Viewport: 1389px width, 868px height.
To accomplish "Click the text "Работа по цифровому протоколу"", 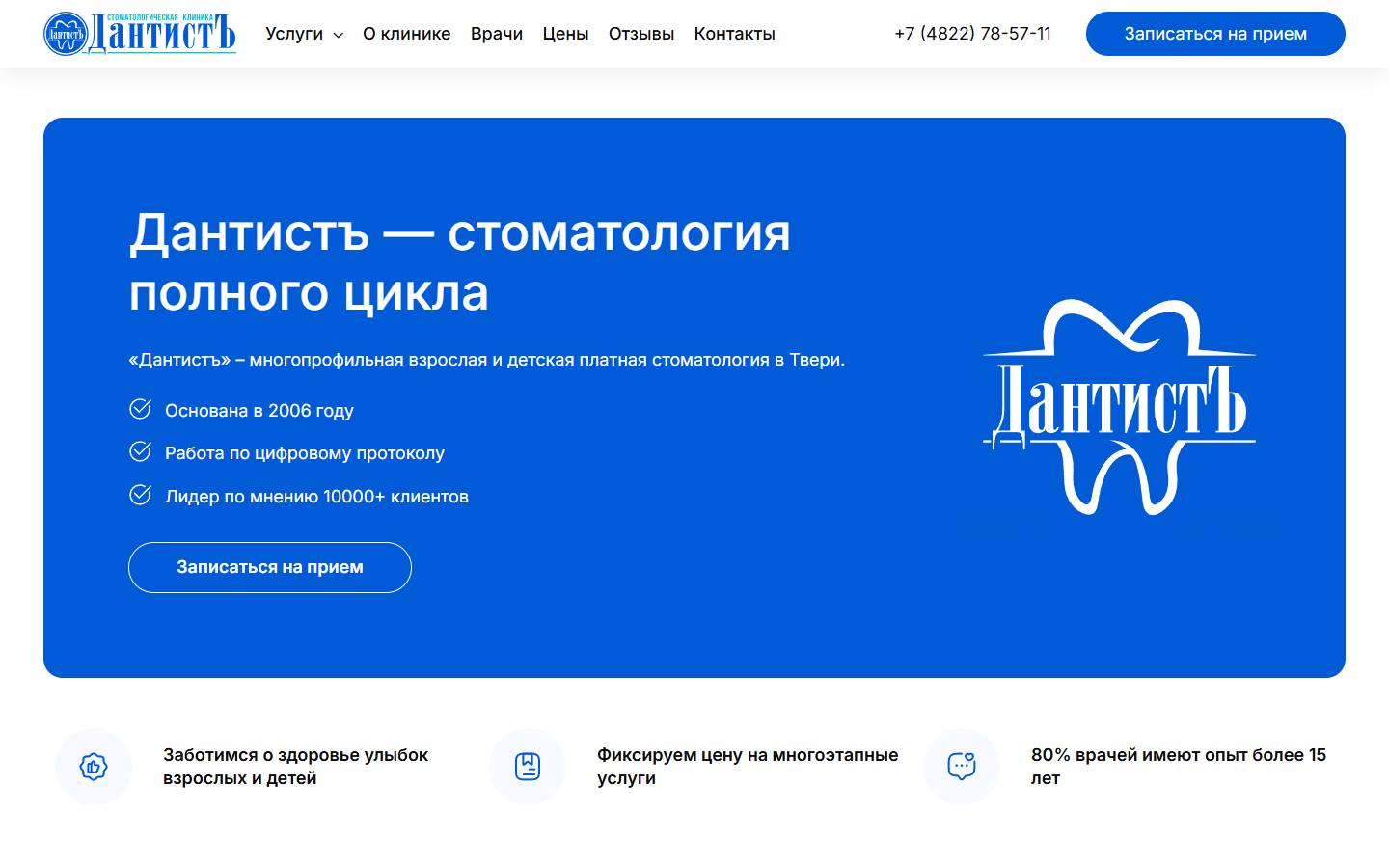I will click(305, 453).
